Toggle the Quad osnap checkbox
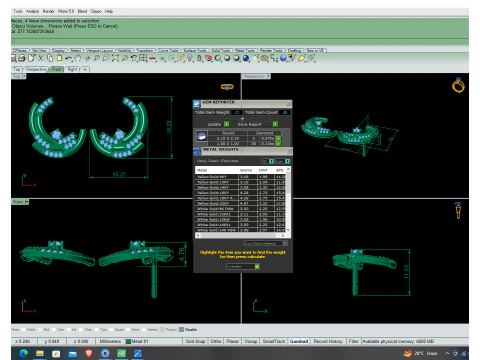 click(x=111, y=330)
